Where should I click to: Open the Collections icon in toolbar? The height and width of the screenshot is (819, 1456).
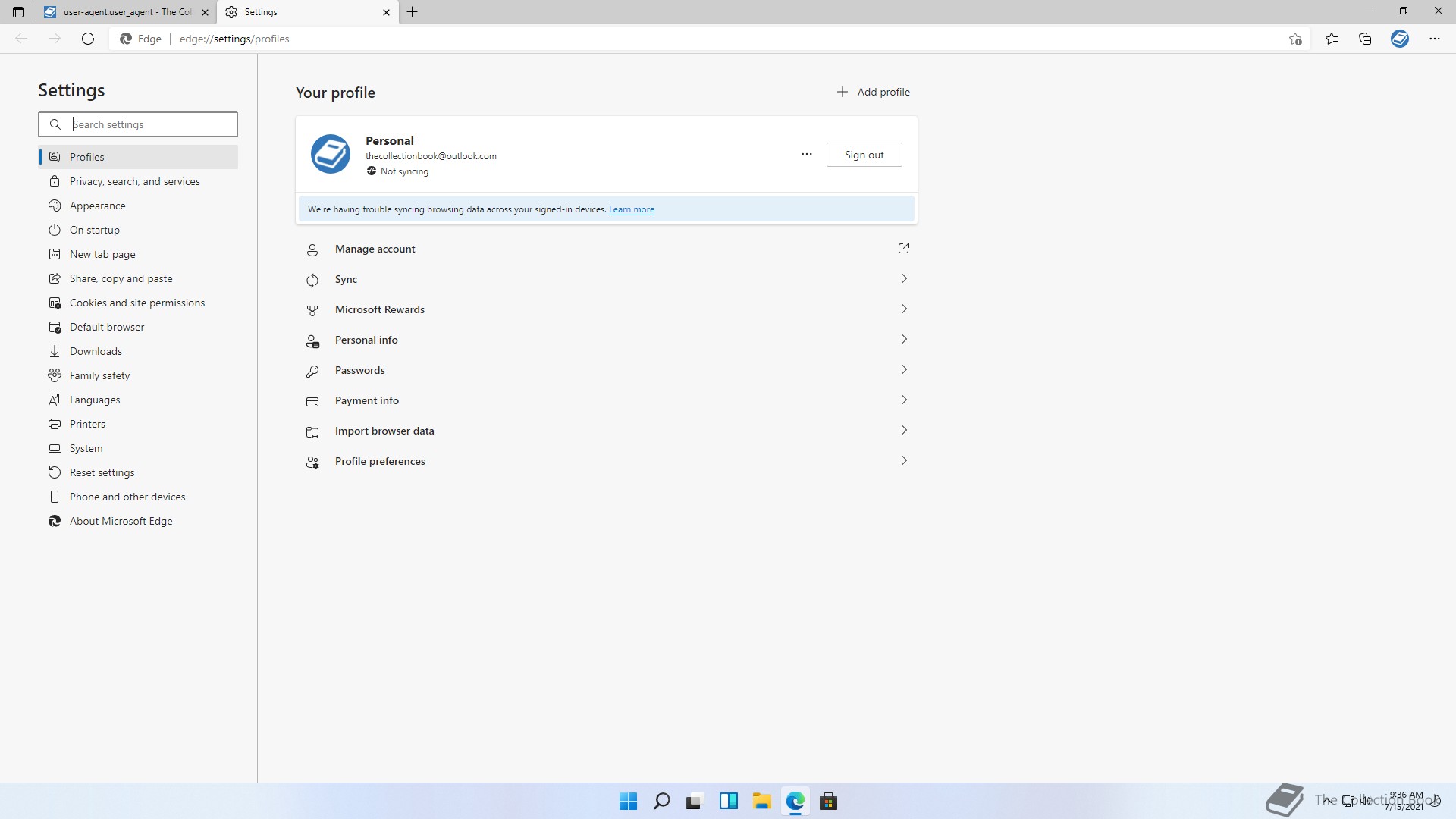1365,39
